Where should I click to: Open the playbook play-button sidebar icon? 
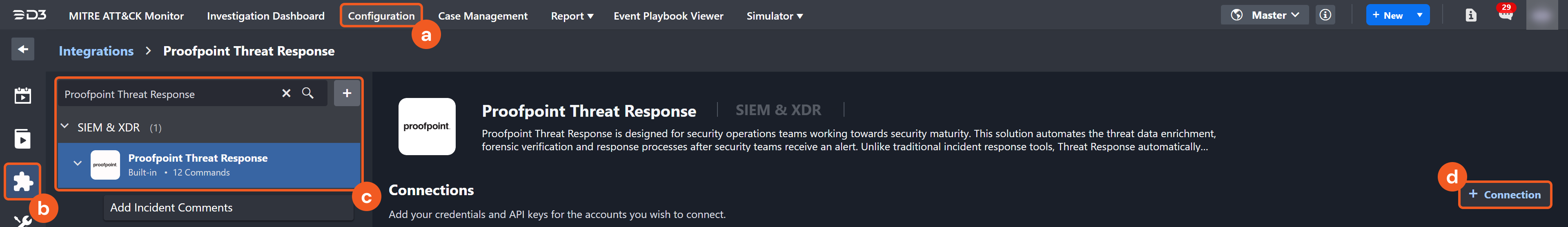(22, 139)
